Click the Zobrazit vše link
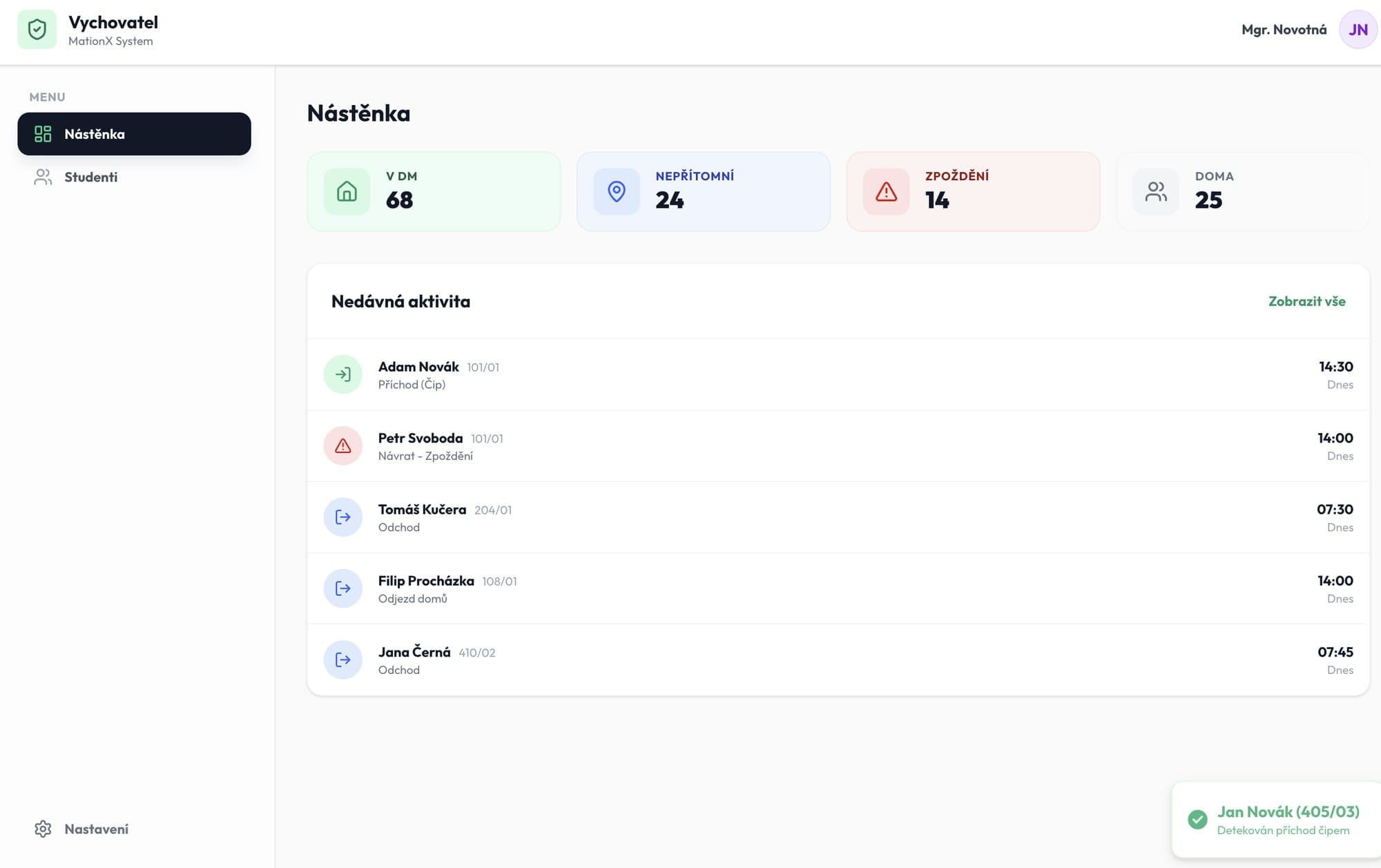1381x868 pixels. (1306, 301)
